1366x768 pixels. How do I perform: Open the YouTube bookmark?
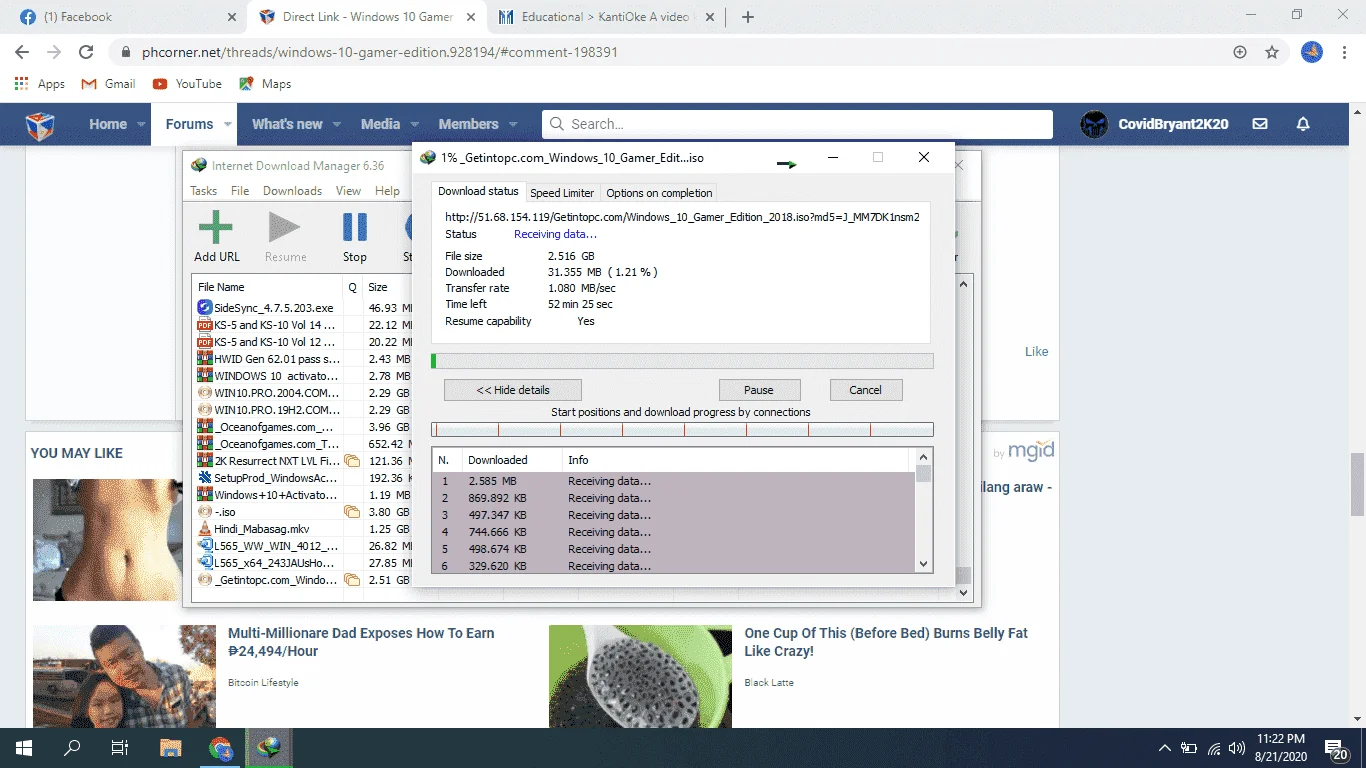click(x=187, y=84)
